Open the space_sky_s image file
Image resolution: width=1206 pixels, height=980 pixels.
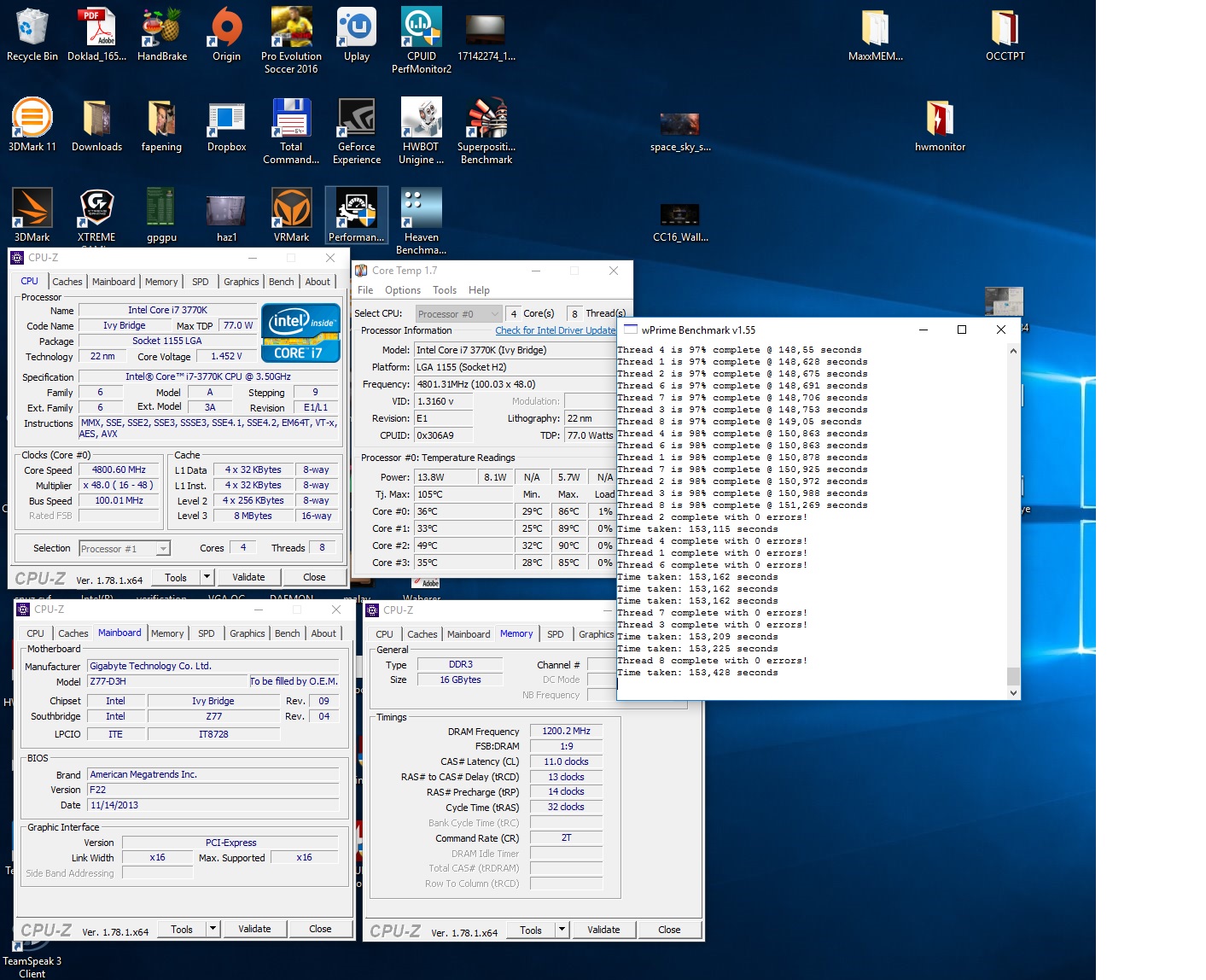pyautogui.click(x=680, y=131)
